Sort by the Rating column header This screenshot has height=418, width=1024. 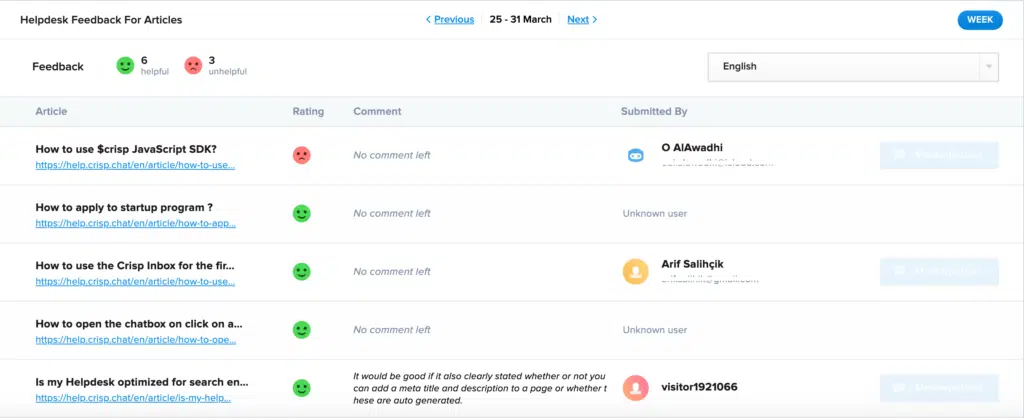pos(308,111)
